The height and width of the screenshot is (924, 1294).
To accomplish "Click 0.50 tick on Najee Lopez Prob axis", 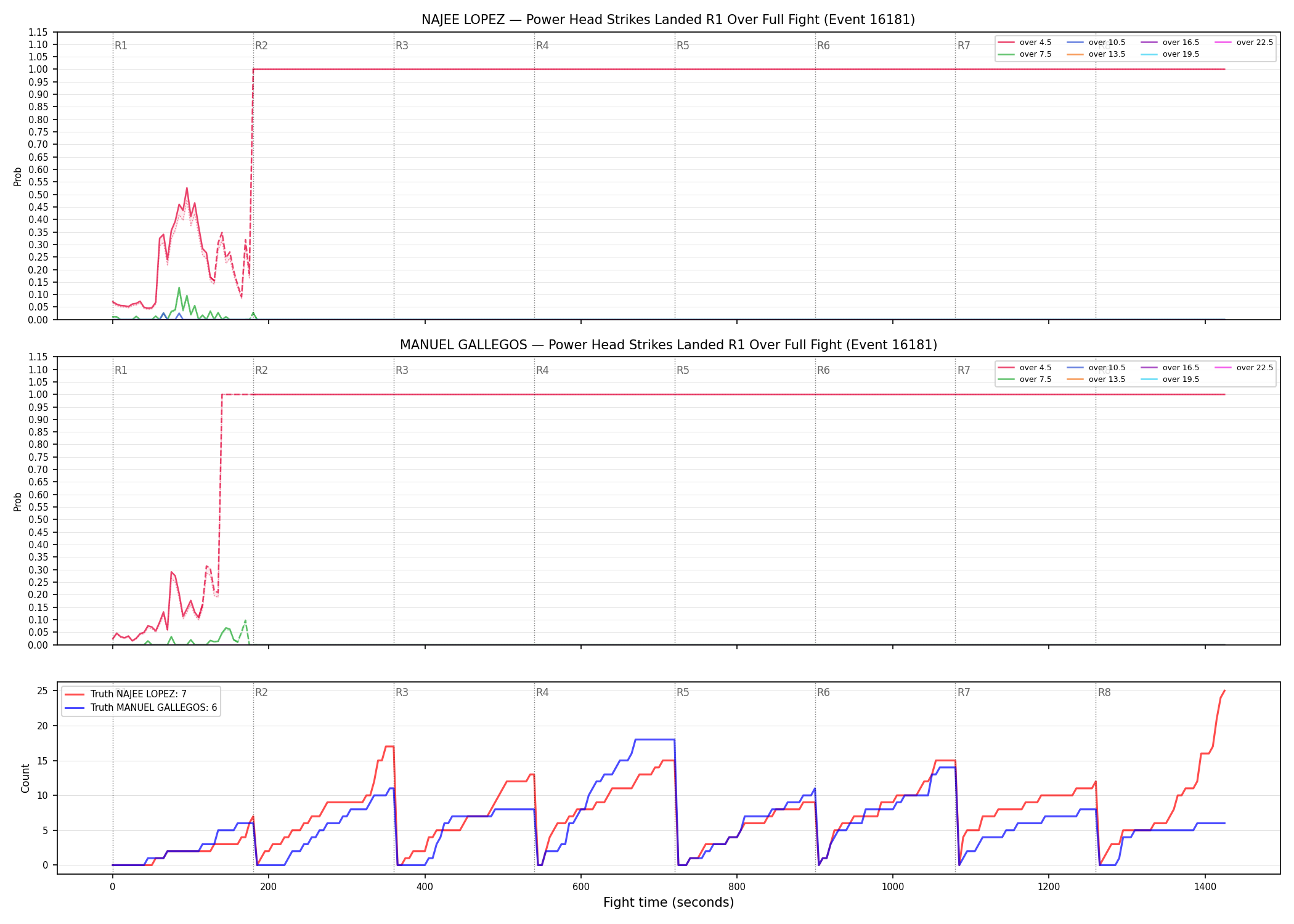I will coord(38,195).
